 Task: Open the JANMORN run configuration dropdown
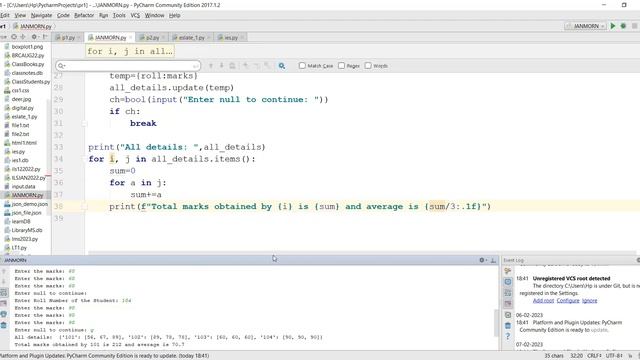[585, 26]
